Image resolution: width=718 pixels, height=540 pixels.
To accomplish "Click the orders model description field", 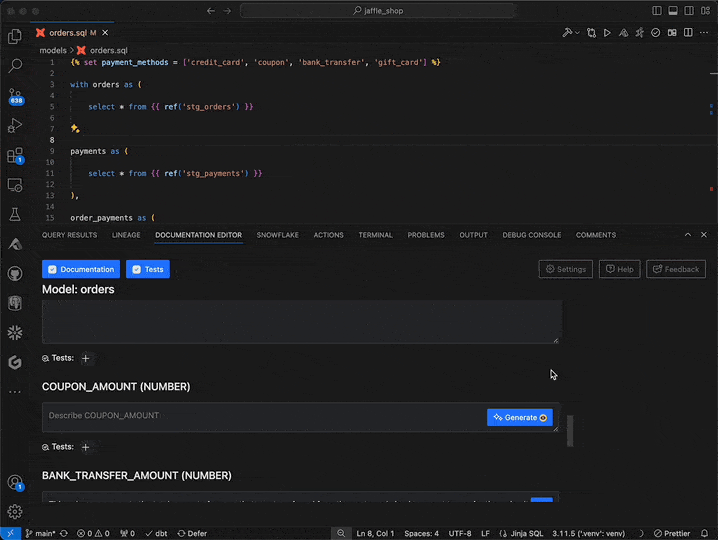I will 300,322.
